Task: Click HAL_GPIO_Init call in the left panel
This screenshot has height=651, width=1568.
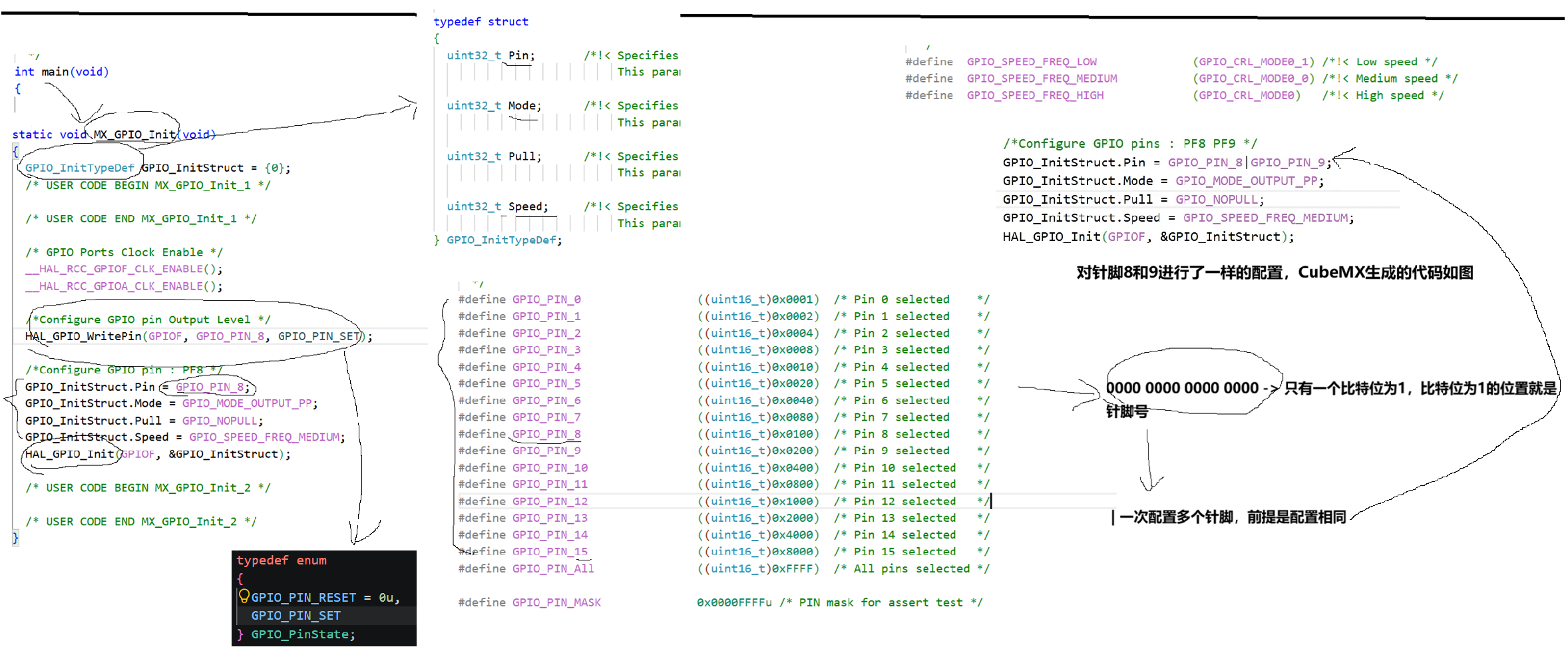Action: (70, 454)
